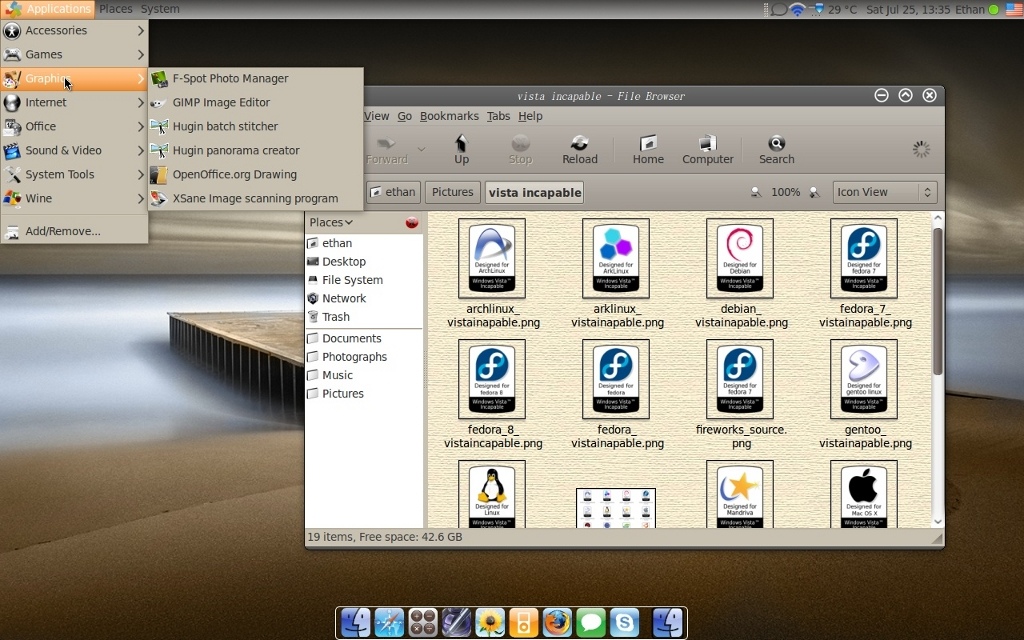The height and width of the screenshot is (640, 1024).
Task: Launch Firefox from the dock
Action: coord(557,622)
